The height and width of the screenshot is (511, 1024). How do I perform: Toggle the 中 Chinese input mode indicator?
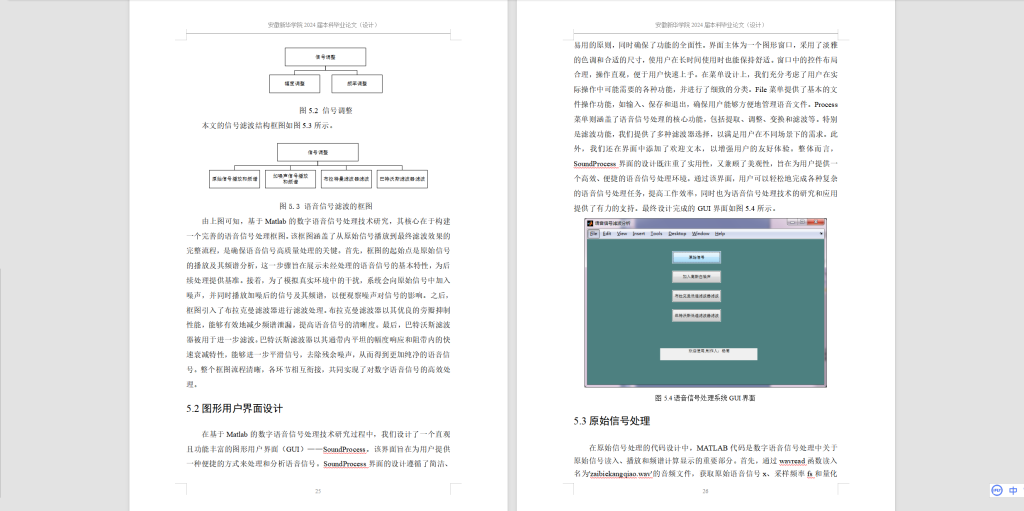click(1013, 490)
